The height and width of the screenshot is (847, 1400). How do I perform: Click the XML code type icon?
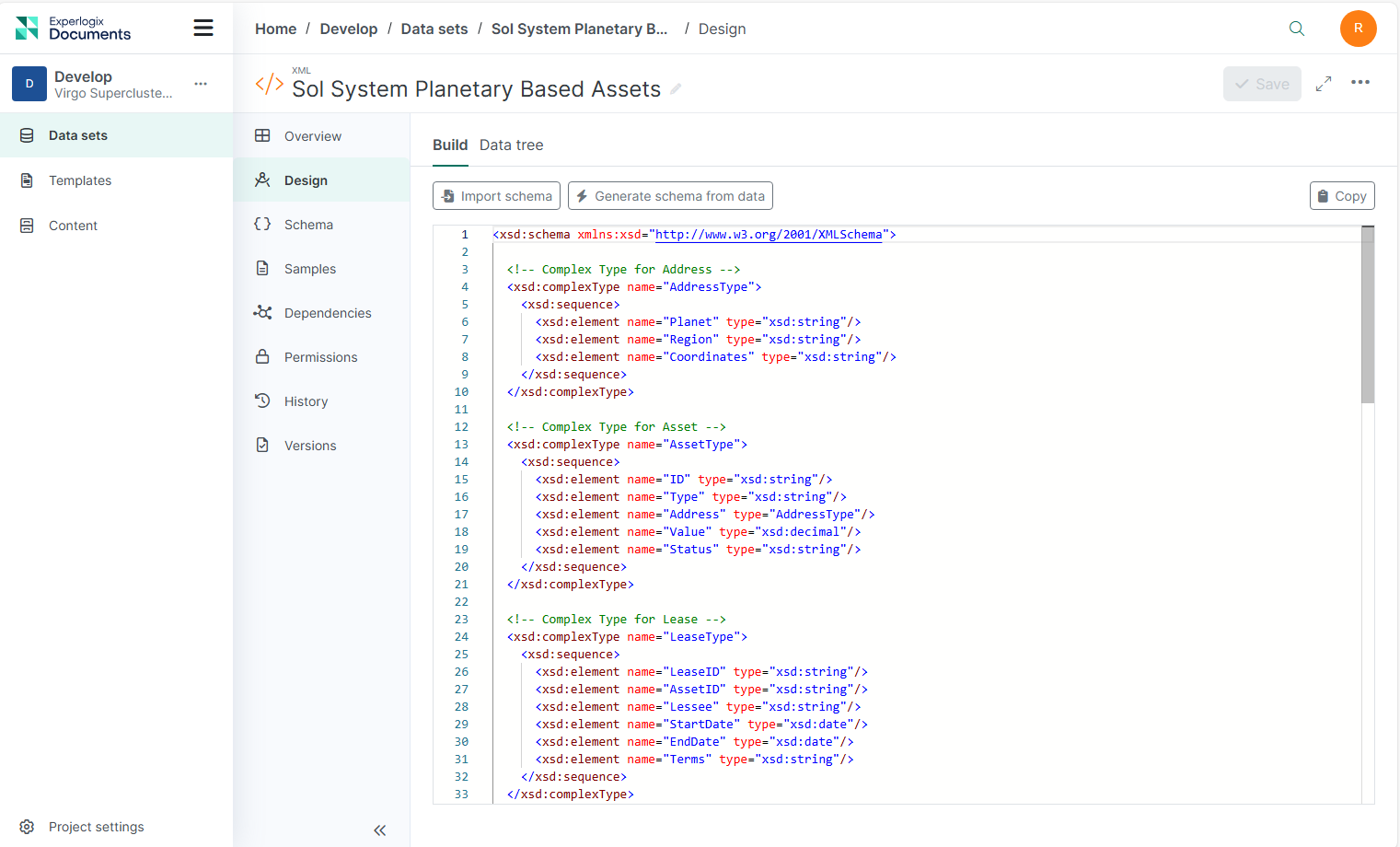(269, 84)
